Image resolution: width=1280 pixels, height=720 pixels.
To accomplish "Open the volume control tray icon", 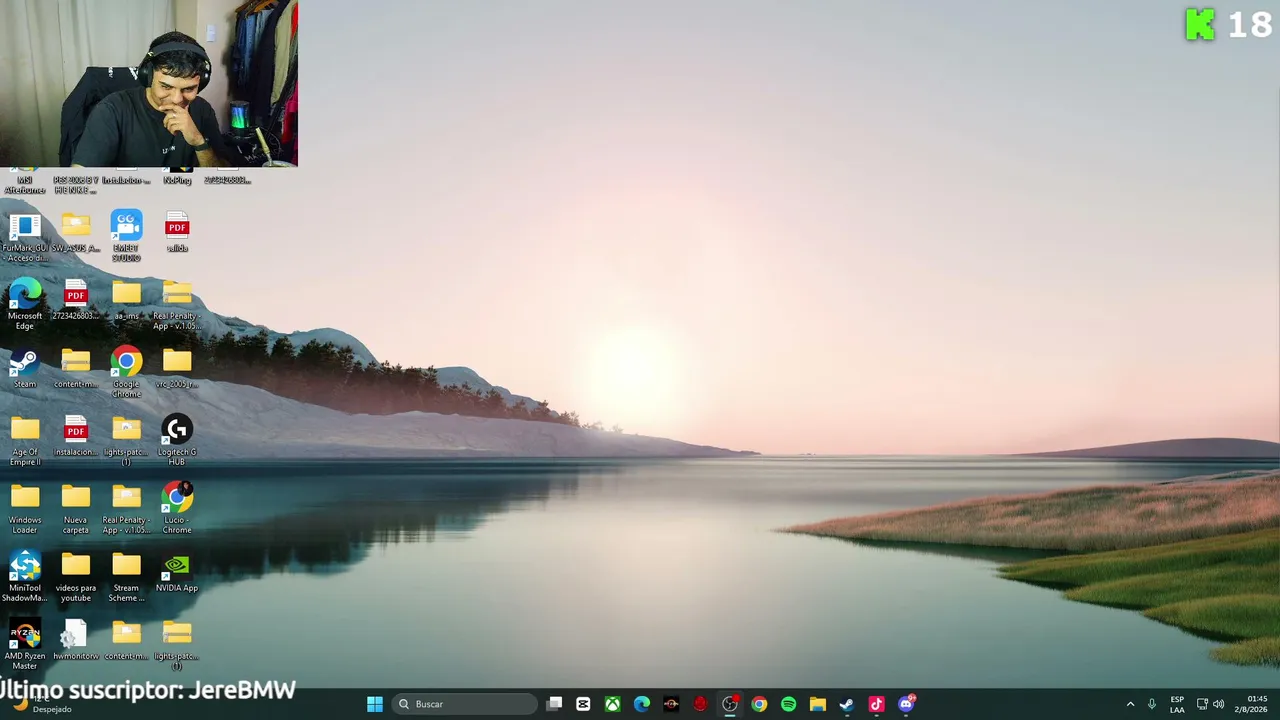I will 1219,704.
